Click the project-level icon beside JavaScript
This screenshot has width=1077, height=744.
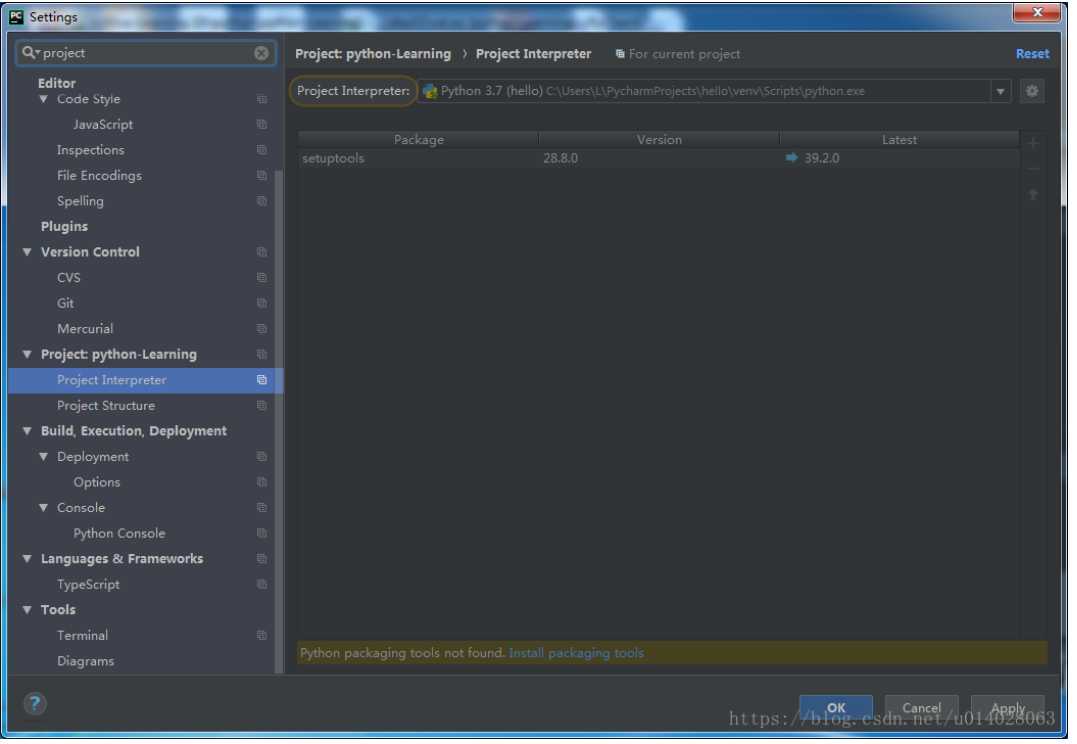pos(262,124)
